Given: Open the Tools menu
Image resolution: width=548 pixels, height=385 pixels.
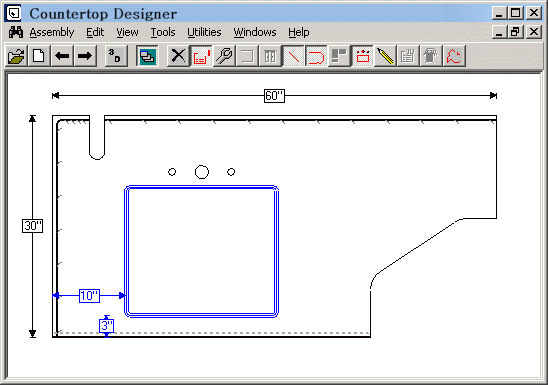Looking at the screenshot, I should point(163,32).
